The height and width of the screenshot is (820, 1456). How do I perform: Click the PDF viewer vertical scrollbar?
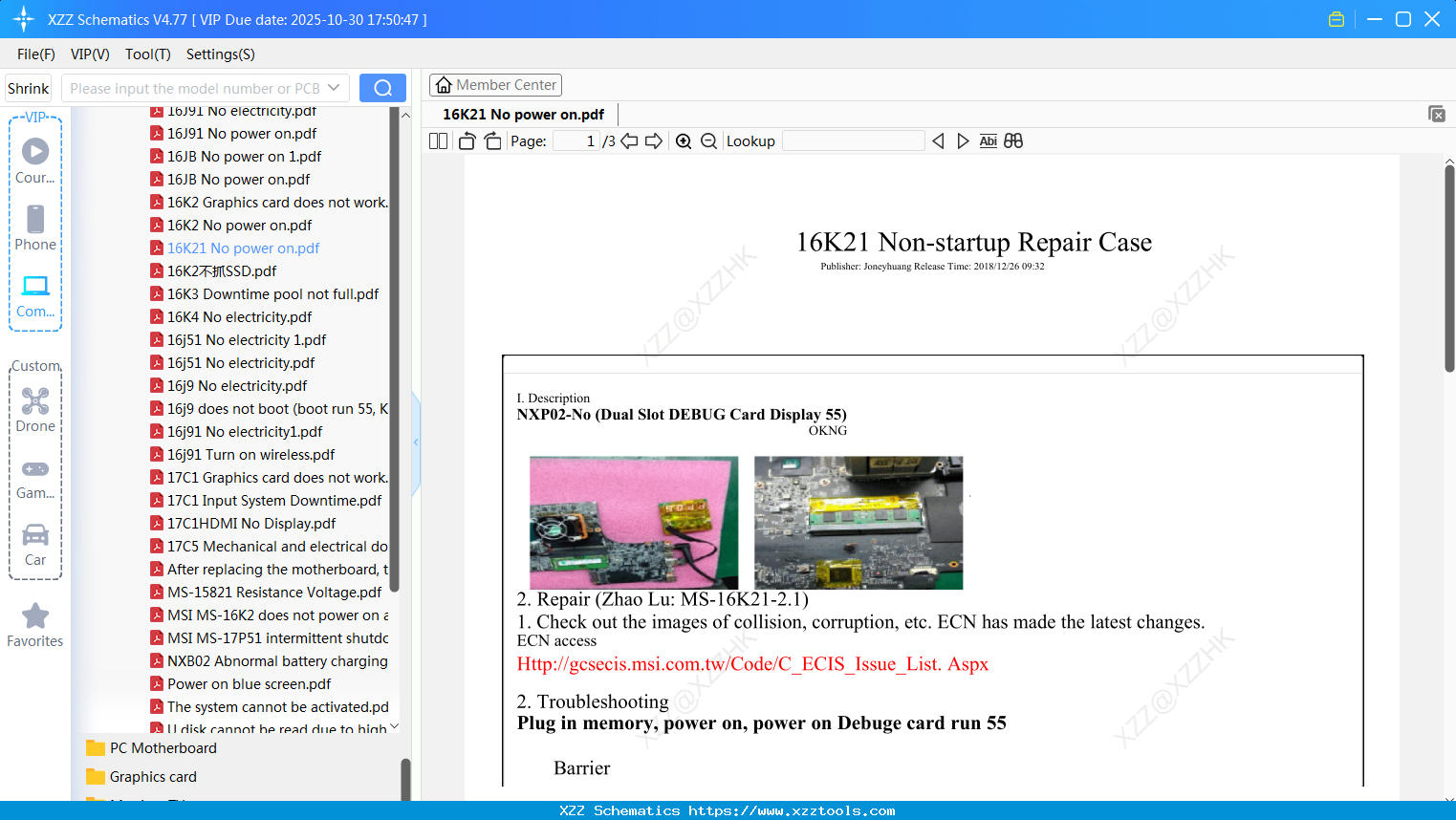coord(1449,269)
